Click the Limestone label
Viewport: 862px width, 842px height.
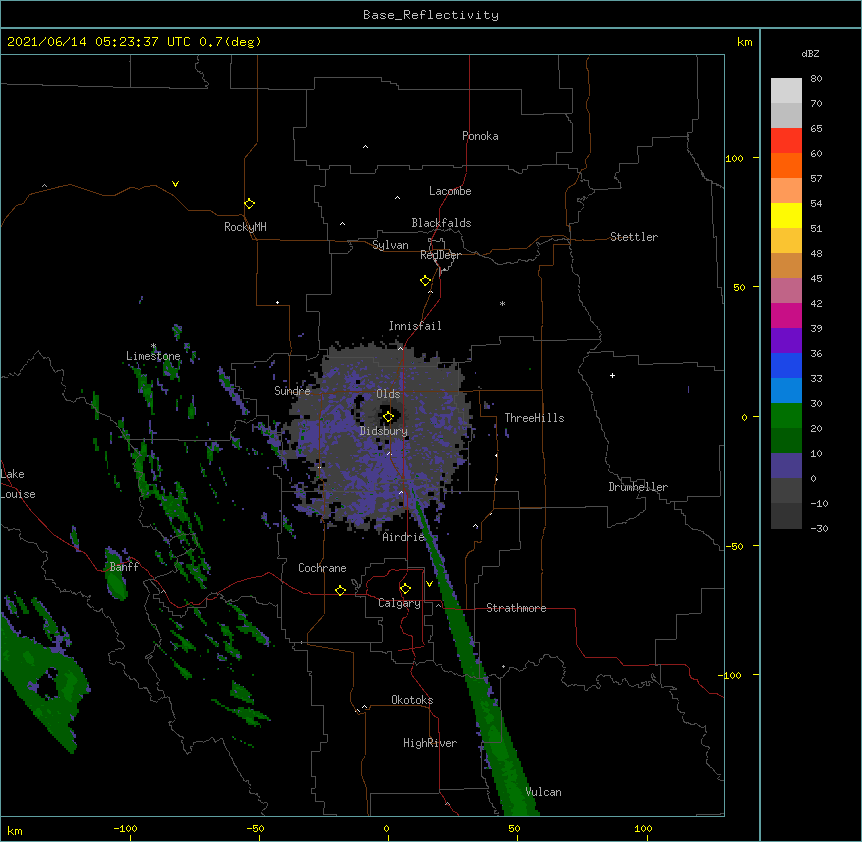[153, 356]
